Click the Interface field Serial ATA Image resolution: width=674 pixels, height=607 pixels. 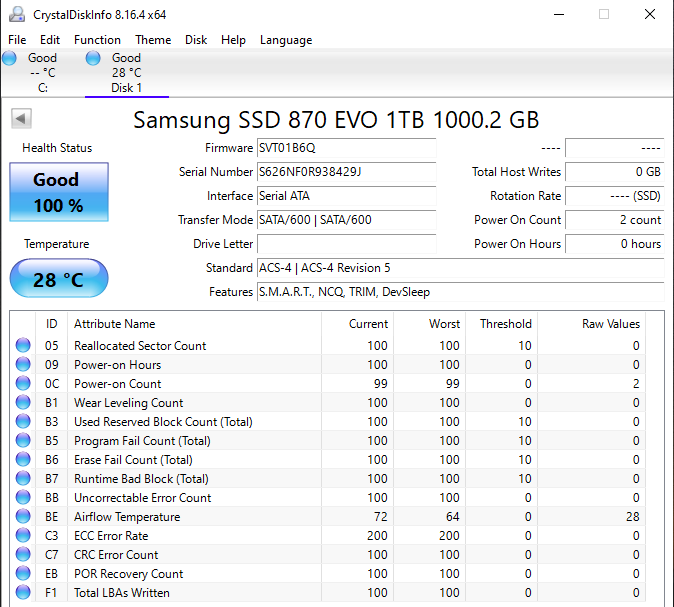click(x=346, y=196)
